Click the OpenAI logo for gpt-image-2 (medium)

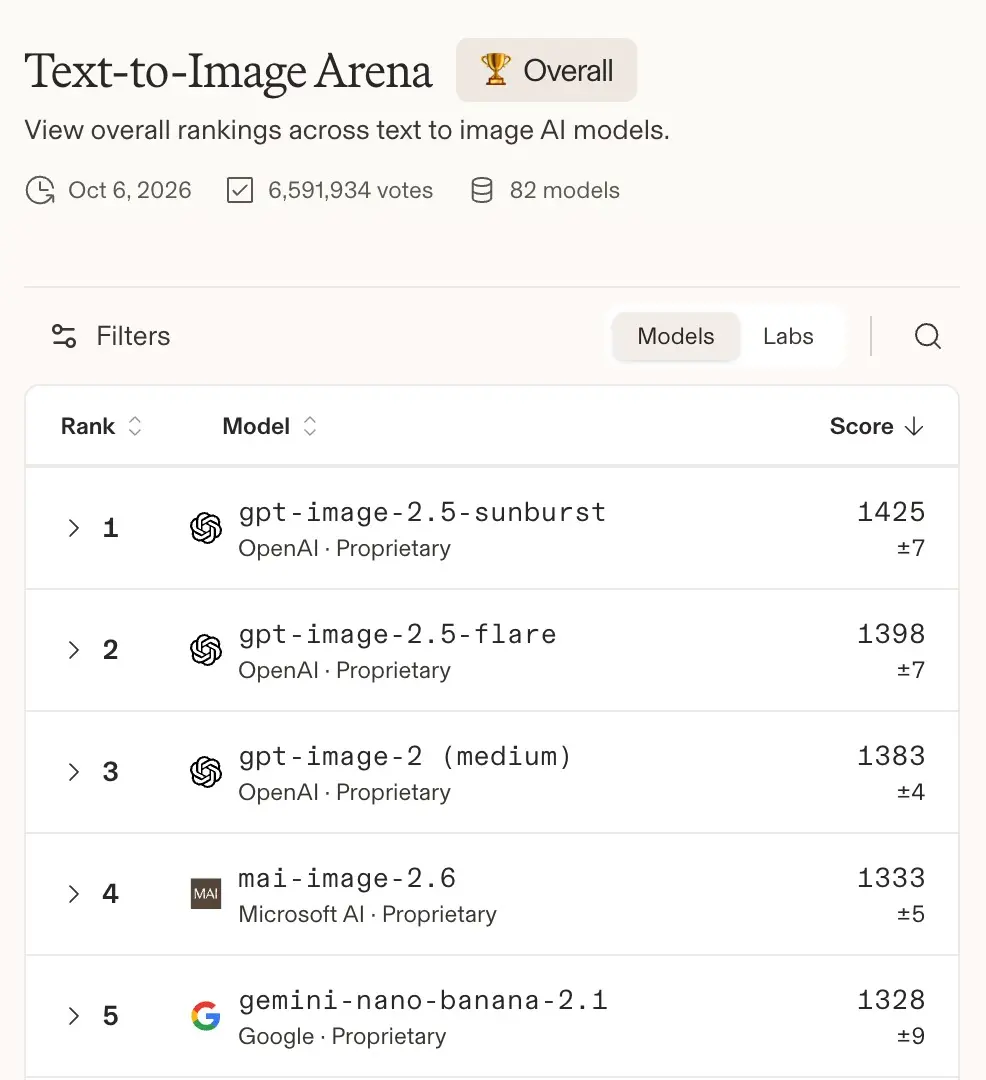[x=206, y=772]
